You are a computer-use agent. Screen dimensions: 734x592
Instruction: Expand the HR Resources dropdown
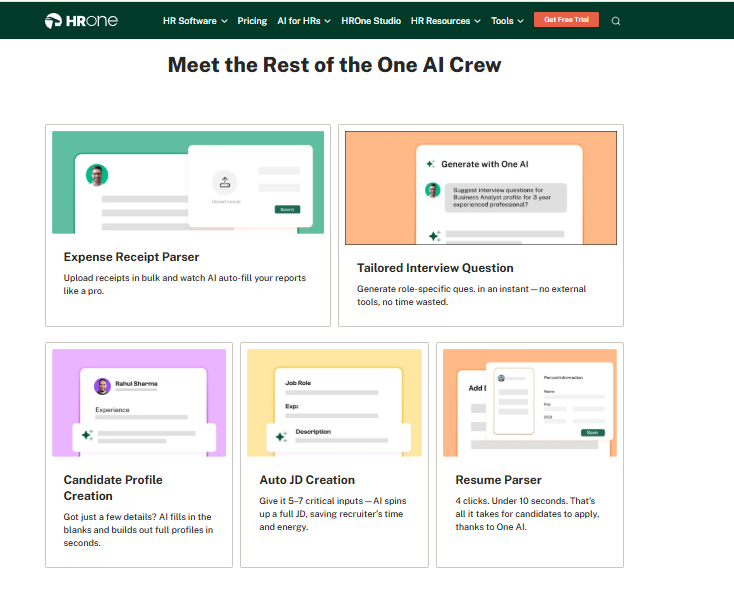click(445, 21)
